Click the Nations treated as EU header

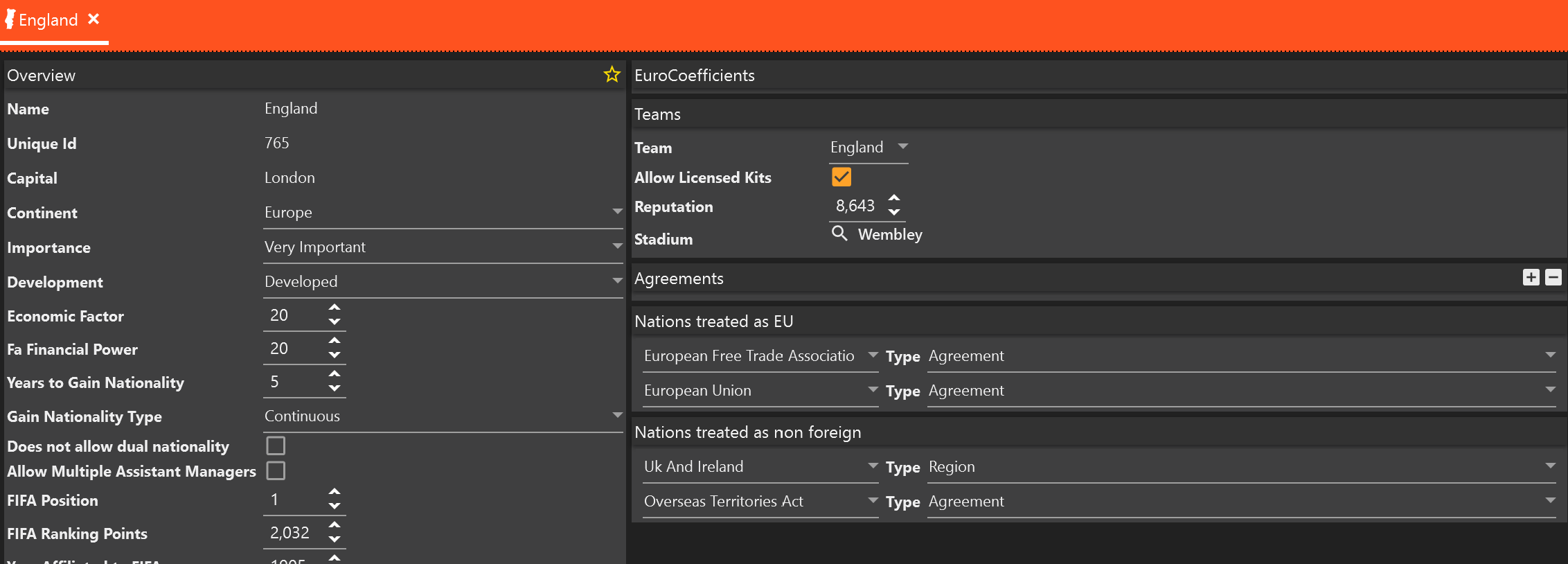(x=1098, y=321)
